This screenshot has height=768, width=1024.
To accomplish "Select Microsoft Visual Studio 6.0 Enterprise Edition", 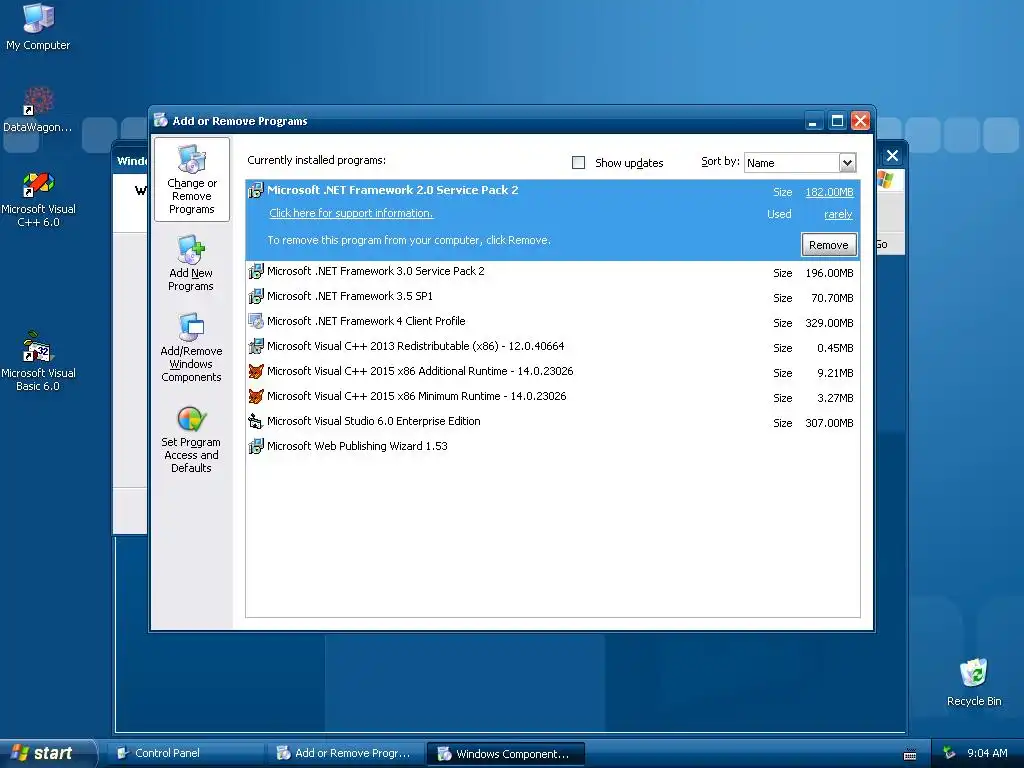I will [552, 422].
